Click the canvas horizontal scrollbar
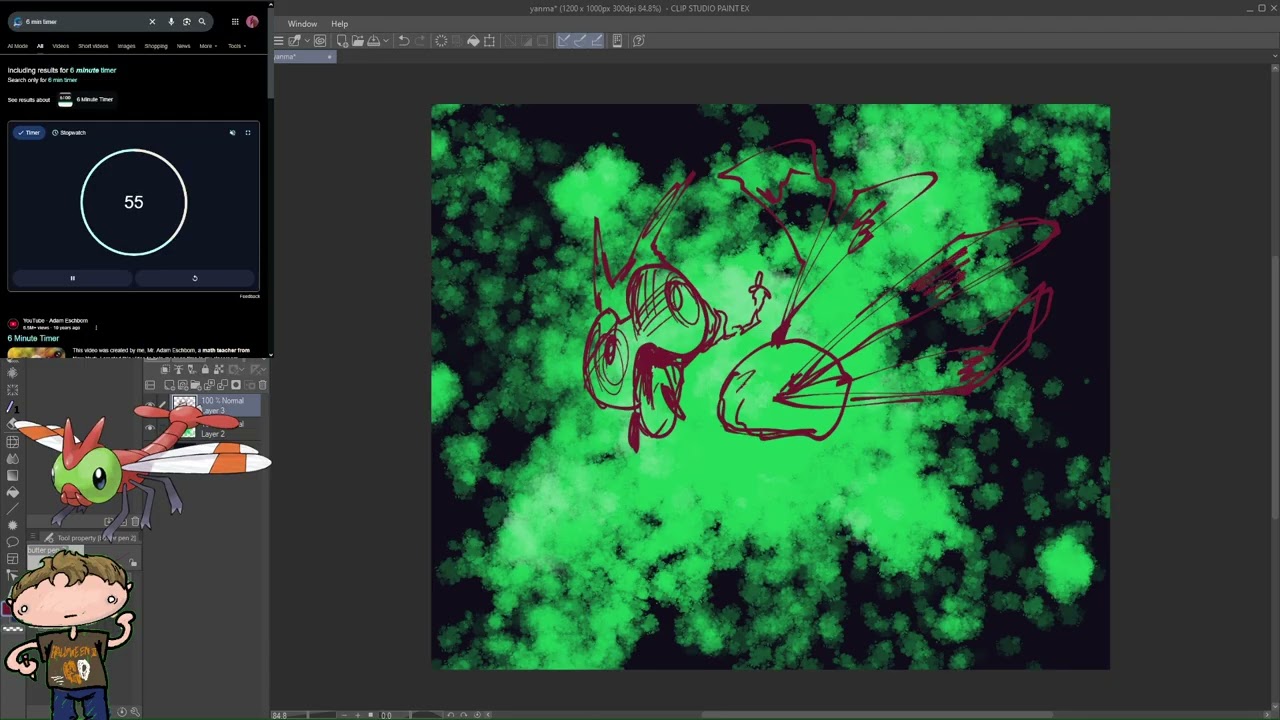Image resolution: width=1280 pixels, height=720 pixels. pyautogui.click(x=878, y=714)
